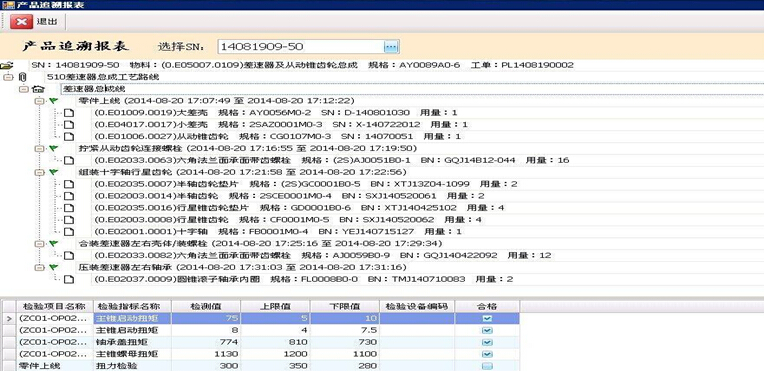This screenshot has height=371, width=765.
Task: Click the 检验项目名称 column header
Action: click(54, 307)
